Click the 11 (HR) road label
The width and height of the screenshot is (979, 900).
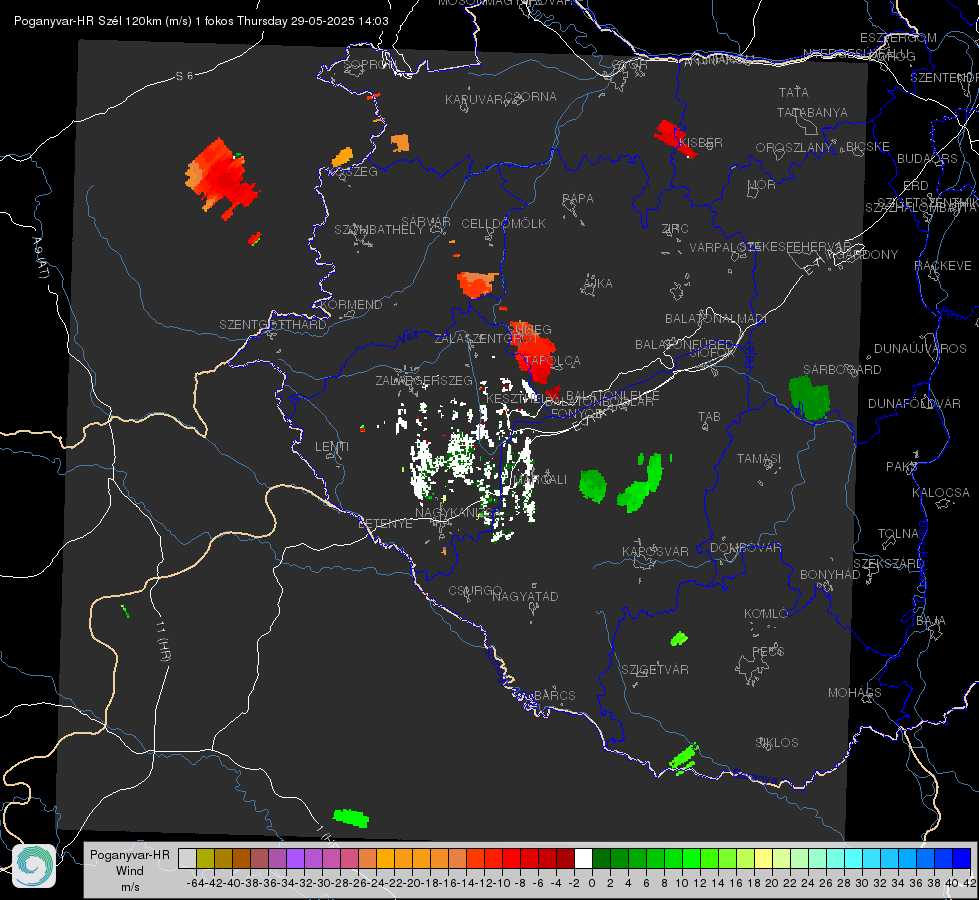(x=164, y=641)
